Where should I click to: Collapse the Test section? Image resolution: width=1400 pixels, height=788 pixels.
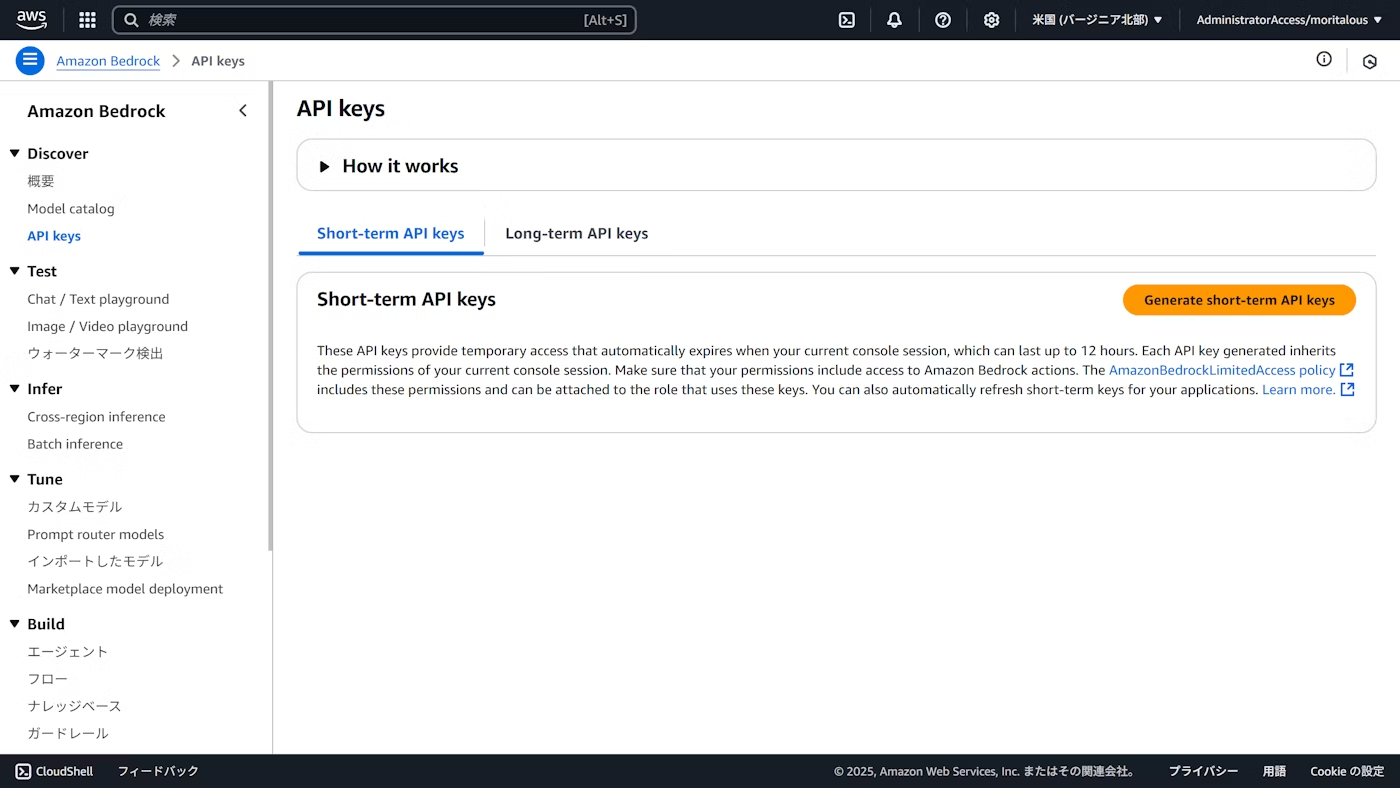(x=15, y=271)
